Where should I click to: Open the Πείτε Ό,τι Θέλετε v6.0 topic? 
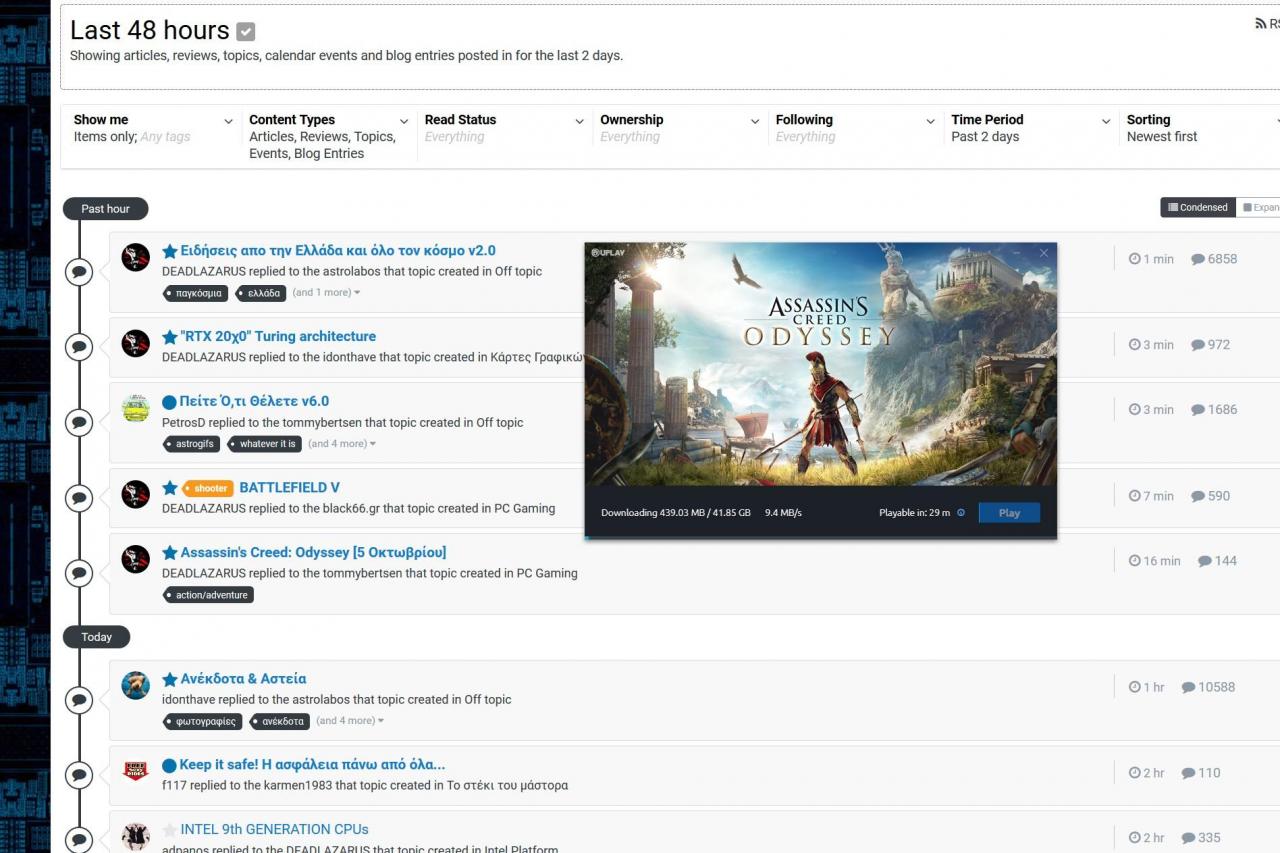pyautogui.click(x=254, y=402)
